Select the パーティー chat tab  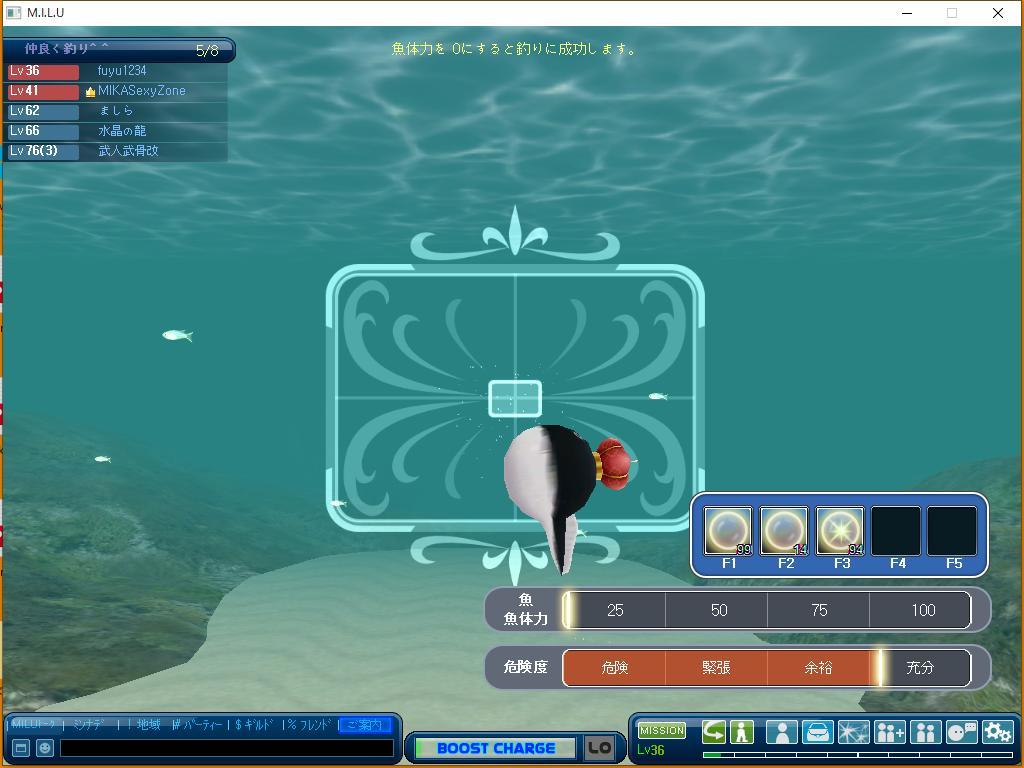coord(198,725)
